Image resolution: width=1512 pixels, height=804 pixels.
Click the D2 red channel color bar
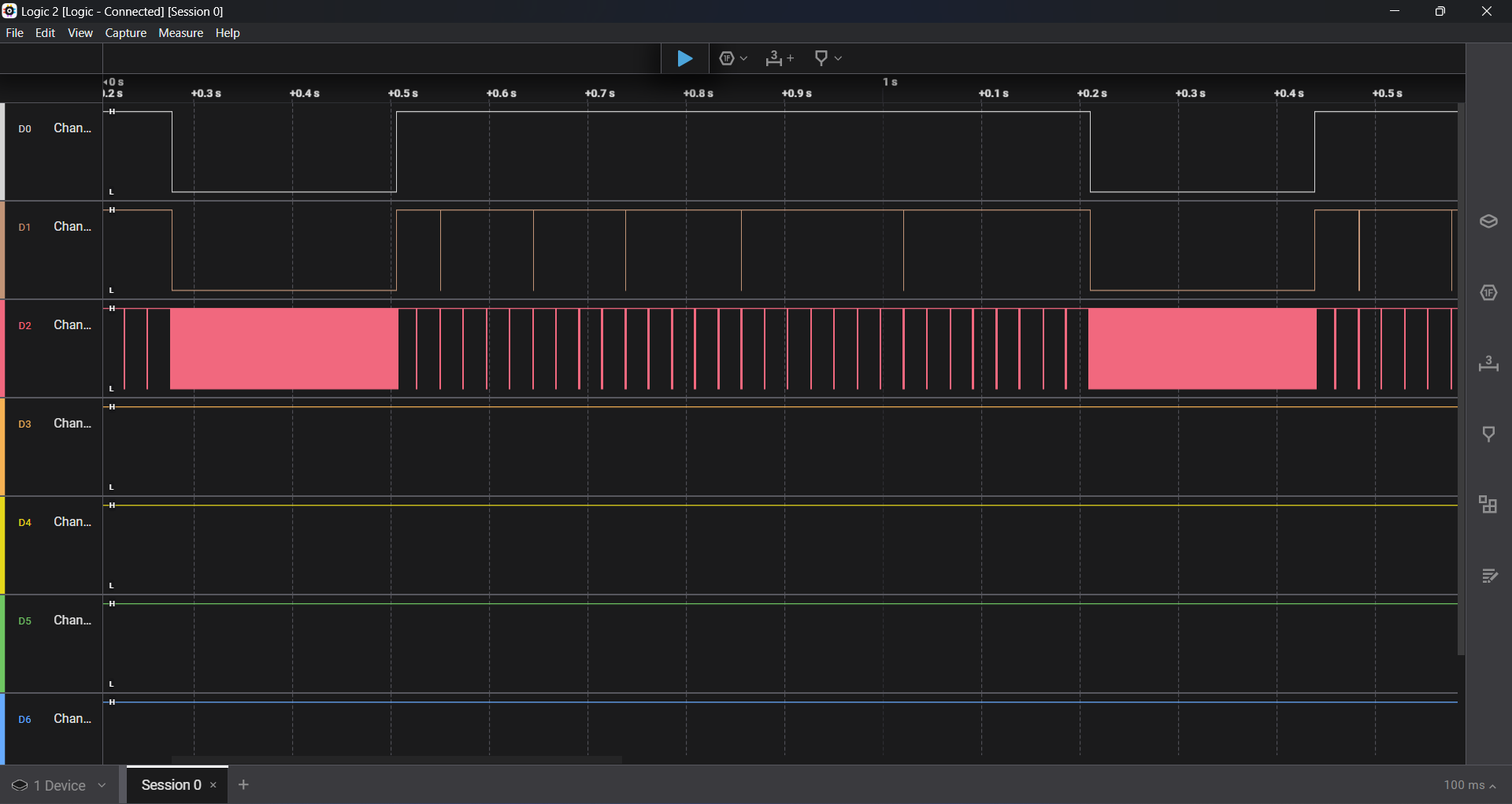2,348
